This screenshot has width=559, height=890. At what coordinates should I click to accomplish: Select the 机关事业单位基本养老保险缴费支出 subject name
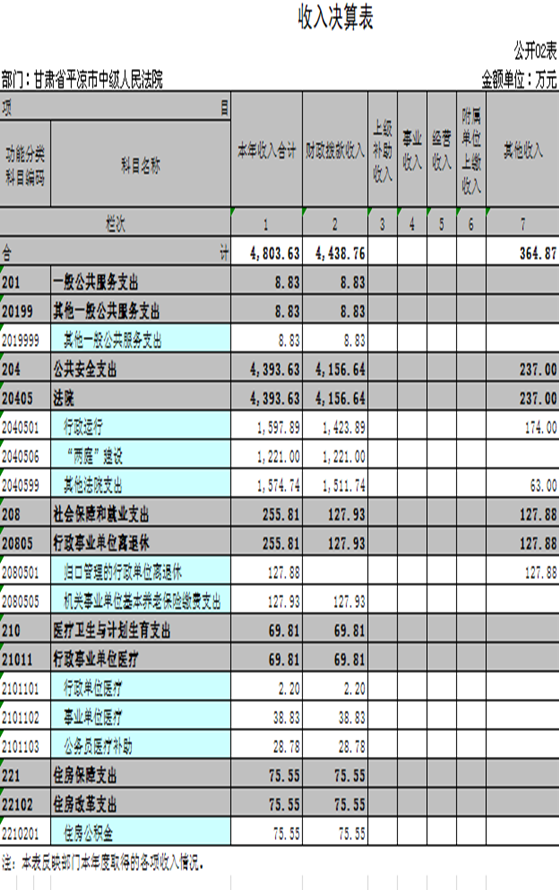tap(142, 602)
